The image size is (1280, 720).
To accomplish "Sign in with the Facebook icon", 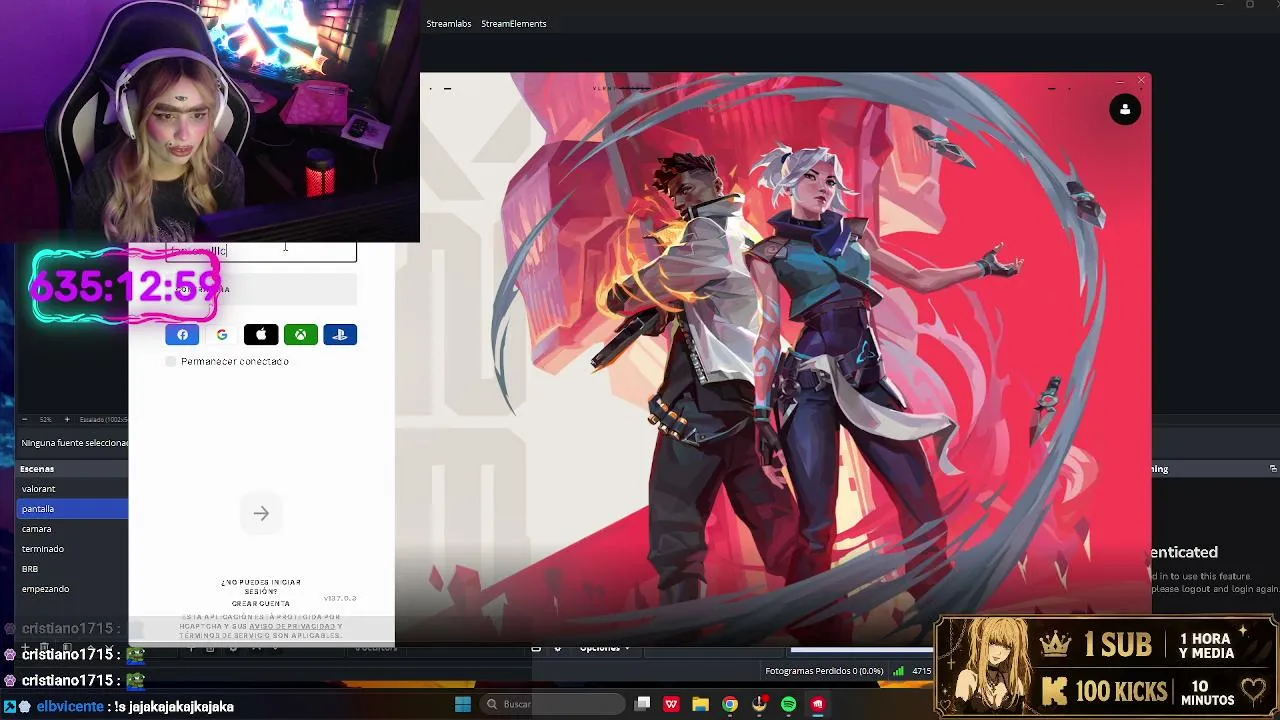I will pyautogui.click(x=182, y=335).
